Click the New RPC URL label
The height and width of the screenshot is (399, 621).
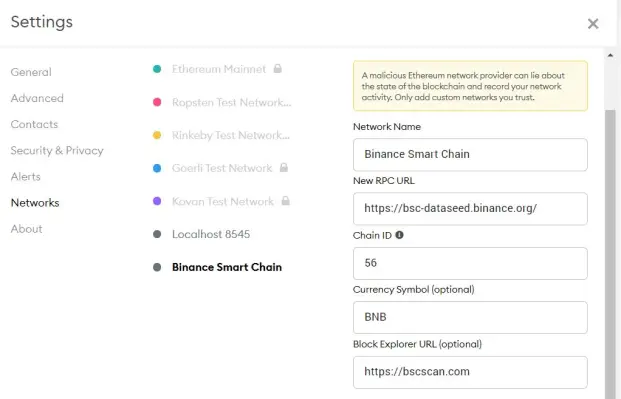click(383, 181)
